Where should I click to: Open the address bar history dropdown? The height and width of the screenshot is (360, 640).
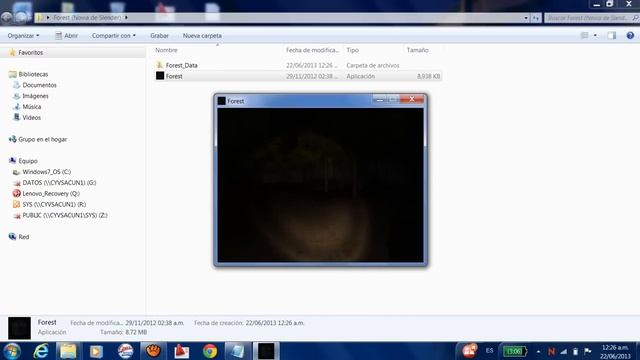point(526,18)
